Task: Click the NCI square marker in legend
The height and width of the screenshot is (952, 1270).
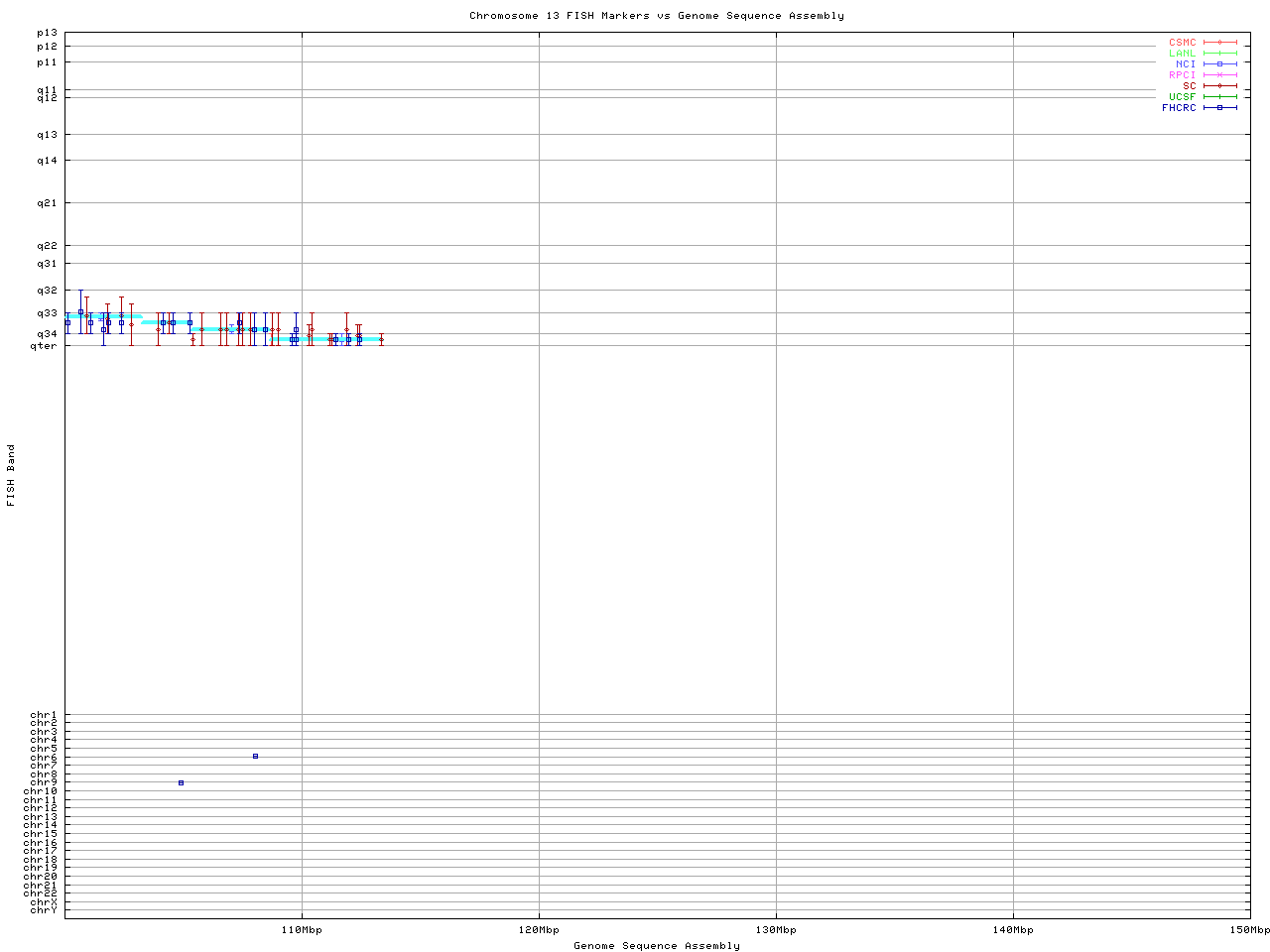Action: click(x=1219, y=64)
